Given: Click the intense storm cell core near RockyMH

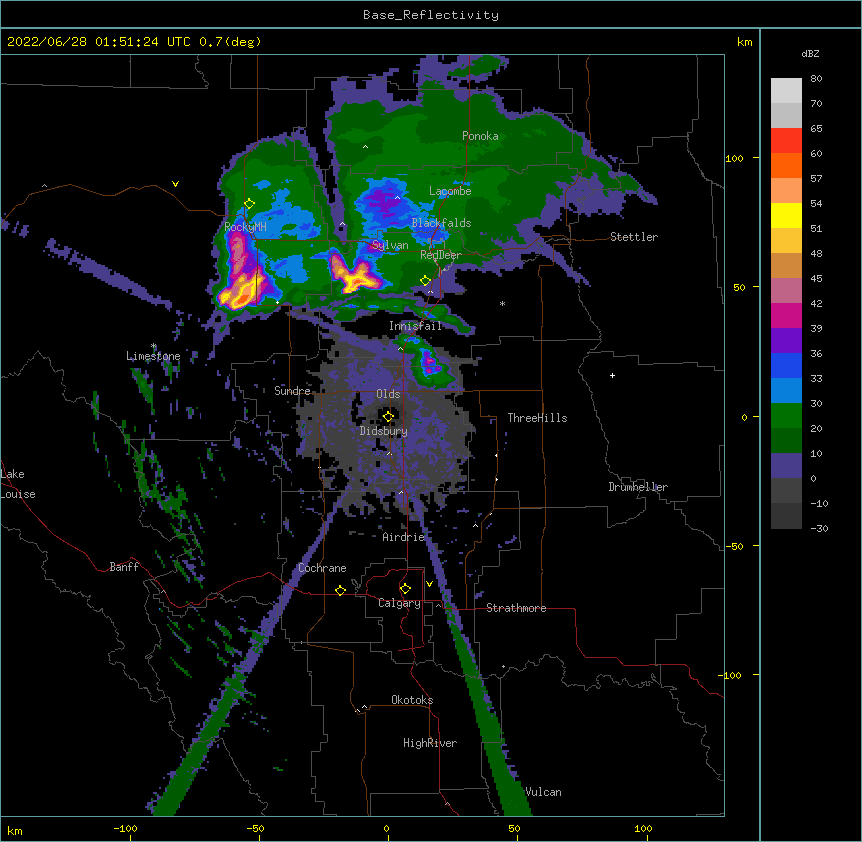Looking at the screenshot, I should coord(242,294).
